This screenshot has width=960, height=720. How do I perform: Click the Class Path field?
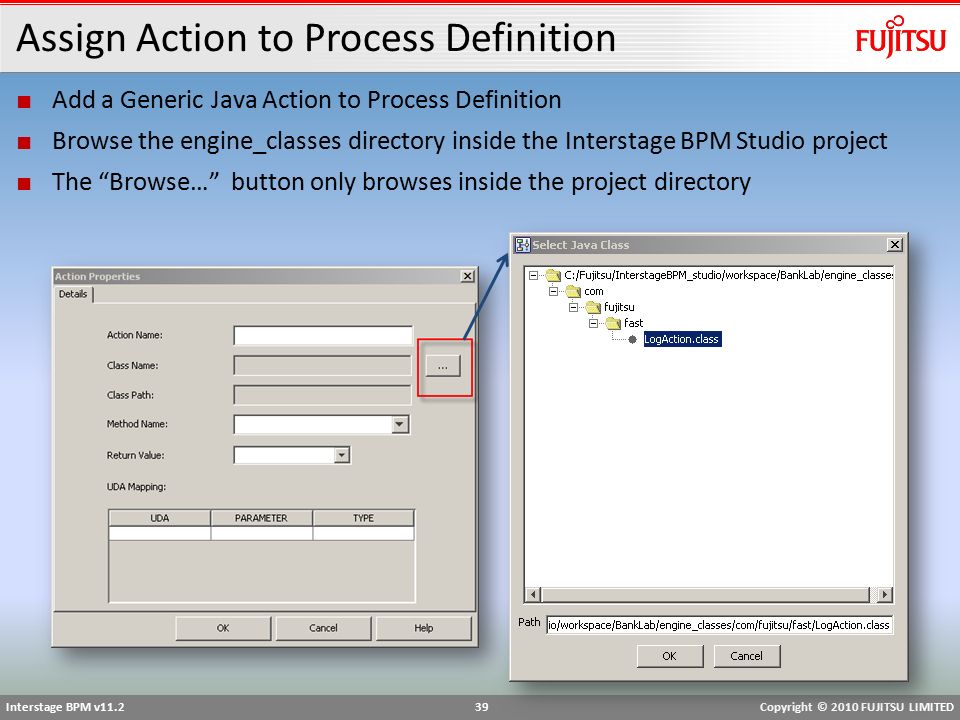pos(322,395)
